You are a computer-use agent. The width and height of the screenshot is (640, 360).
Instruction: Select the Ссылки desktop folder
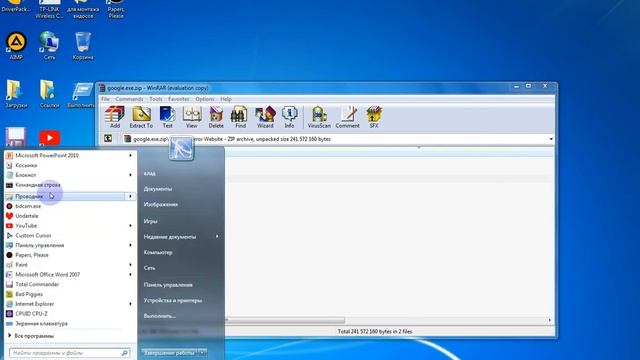coord(49,94)
